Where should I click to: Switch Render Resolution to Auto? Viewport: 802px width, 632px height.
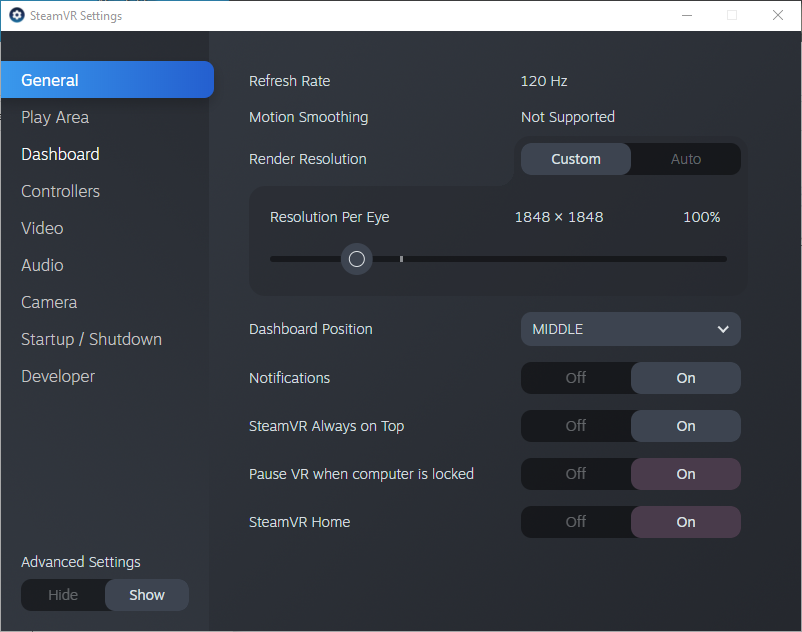click(686, 159)
